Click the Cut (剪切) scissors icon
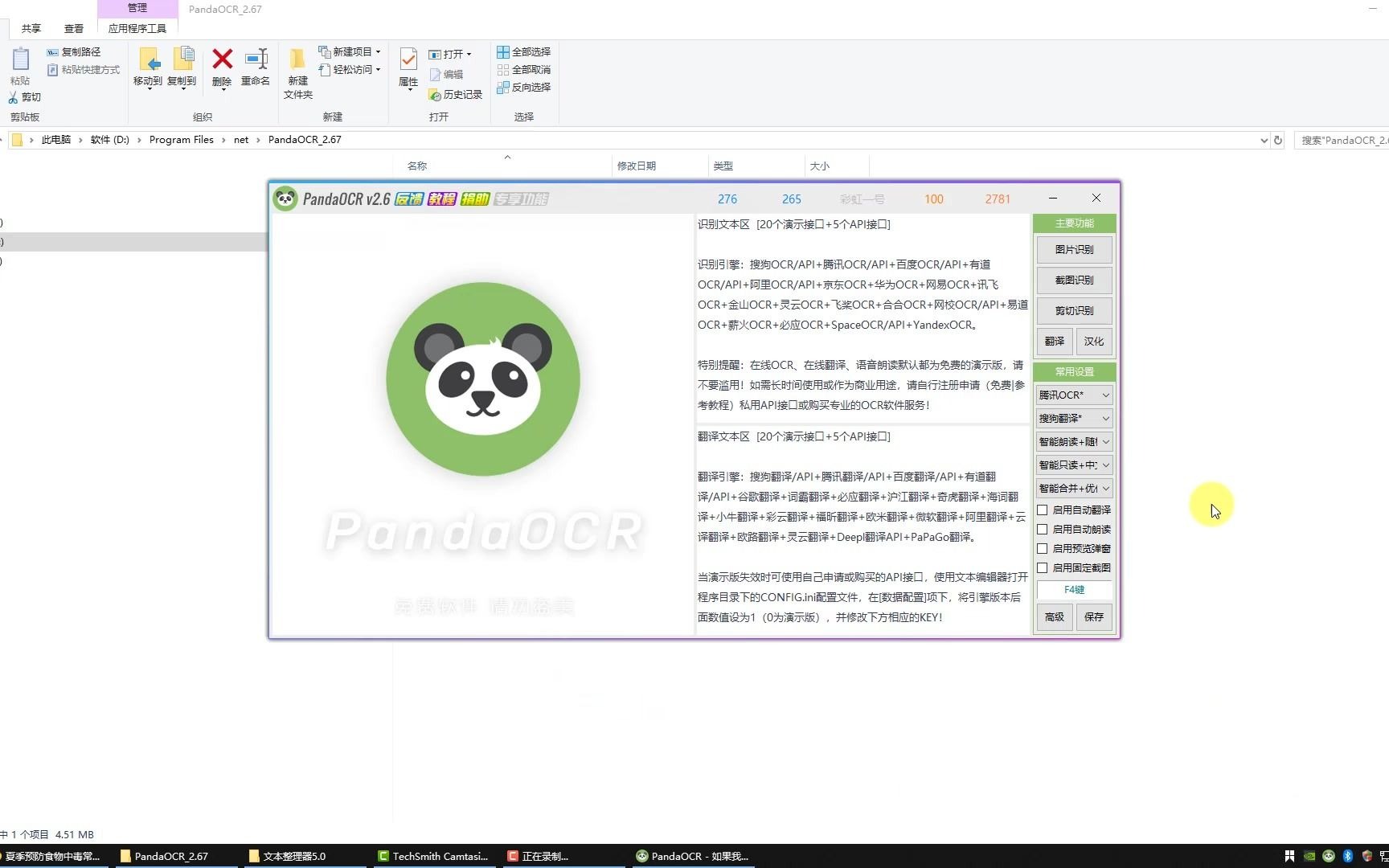 [13, 97]
